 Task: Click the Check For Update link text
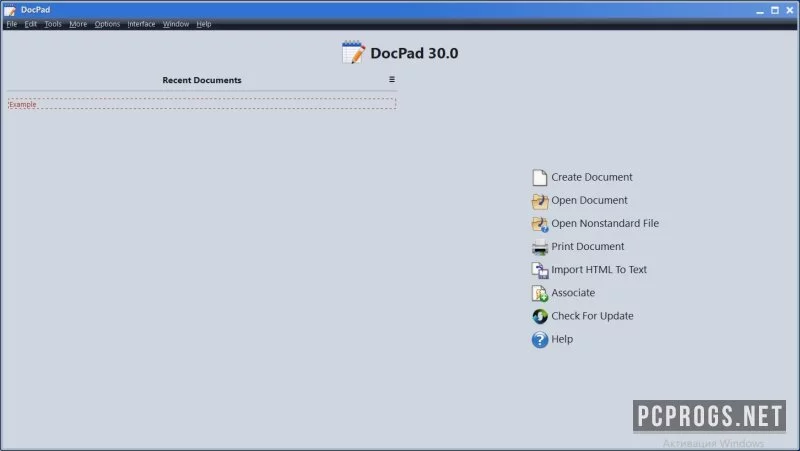(x=592, y=316)
